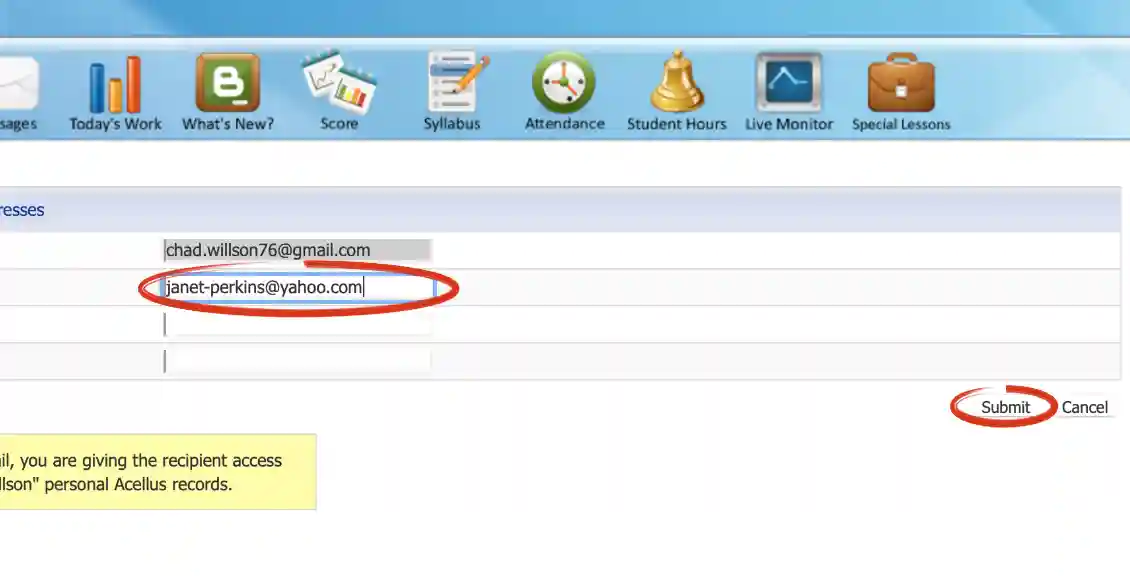Click the Score label
The width and height of the screenshot is (1130, 577).
point(339,124)
